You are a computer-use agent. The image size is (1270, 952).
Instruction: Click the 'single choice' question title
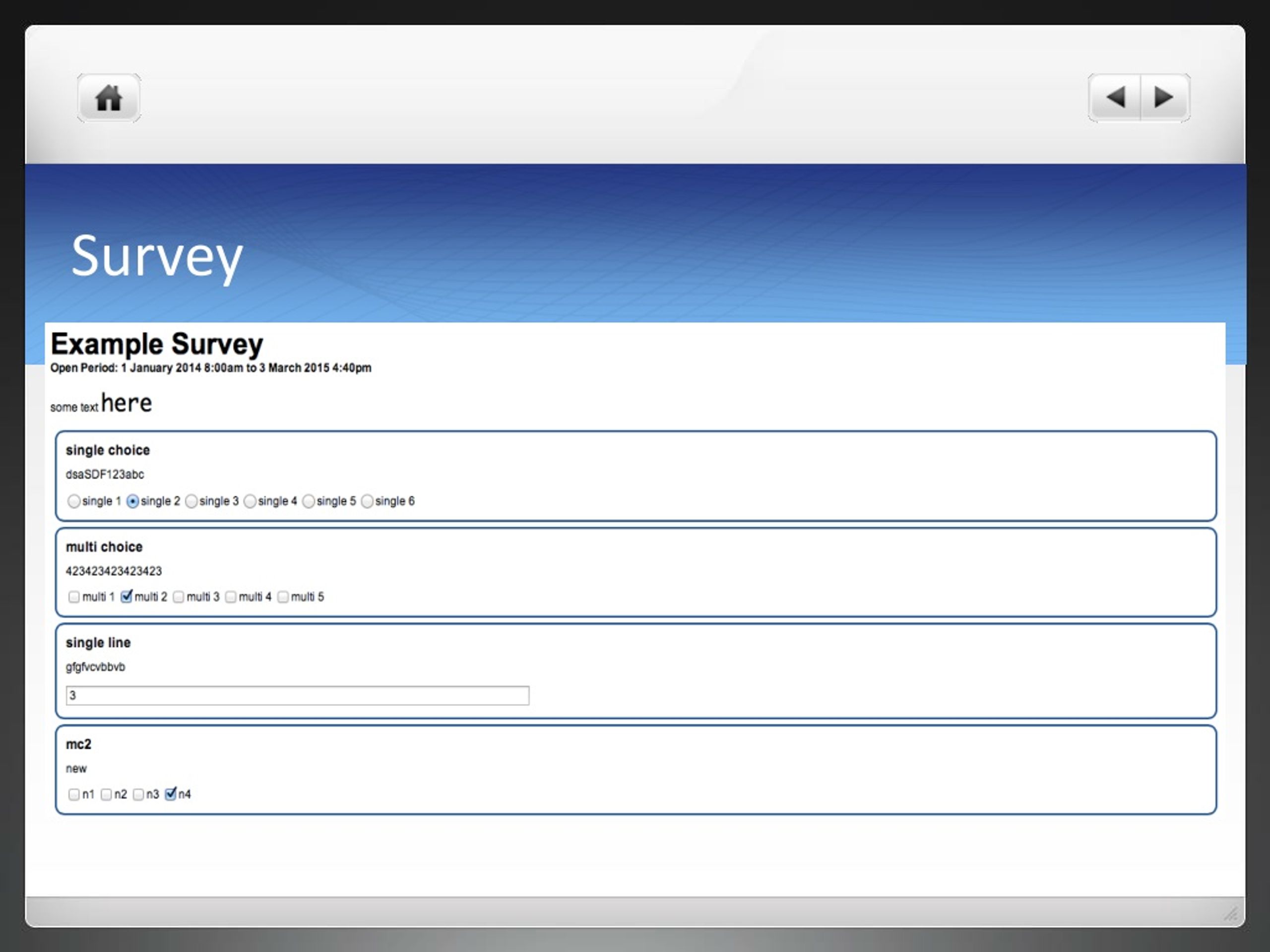[x=108, y=450]
